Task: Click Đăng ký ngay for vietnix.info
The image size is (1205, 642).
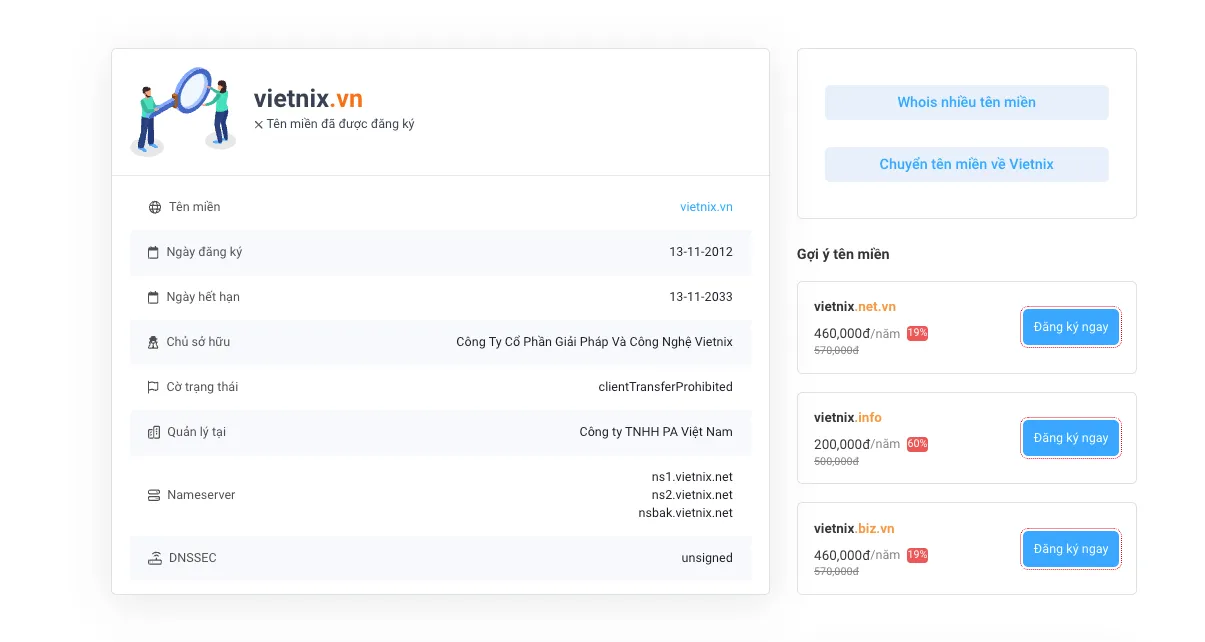Action: (1070, 438)
